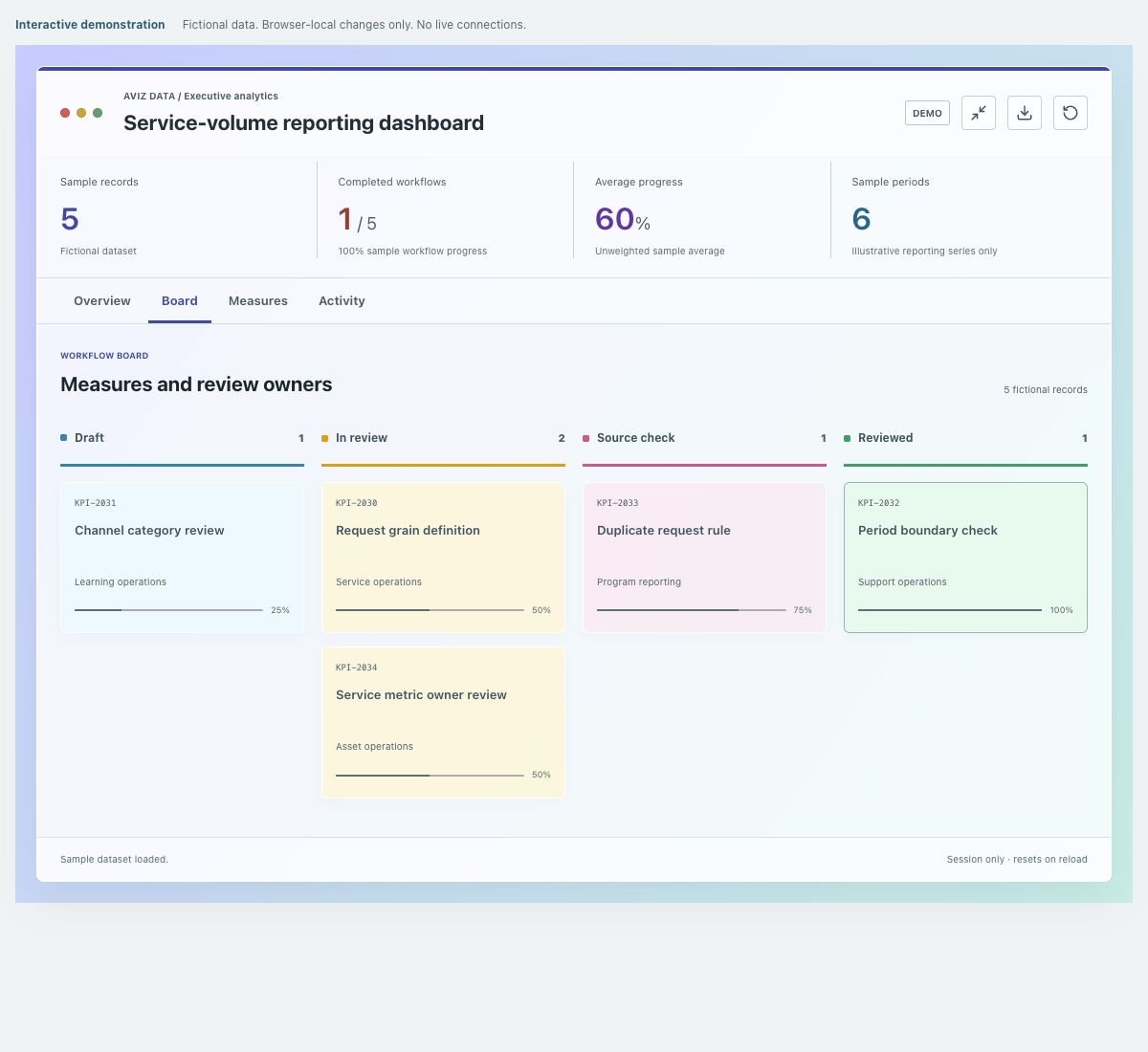This screenshot has height=1052, width=1148.
Task: Click the download export icon
Action: click(1025, 113)
